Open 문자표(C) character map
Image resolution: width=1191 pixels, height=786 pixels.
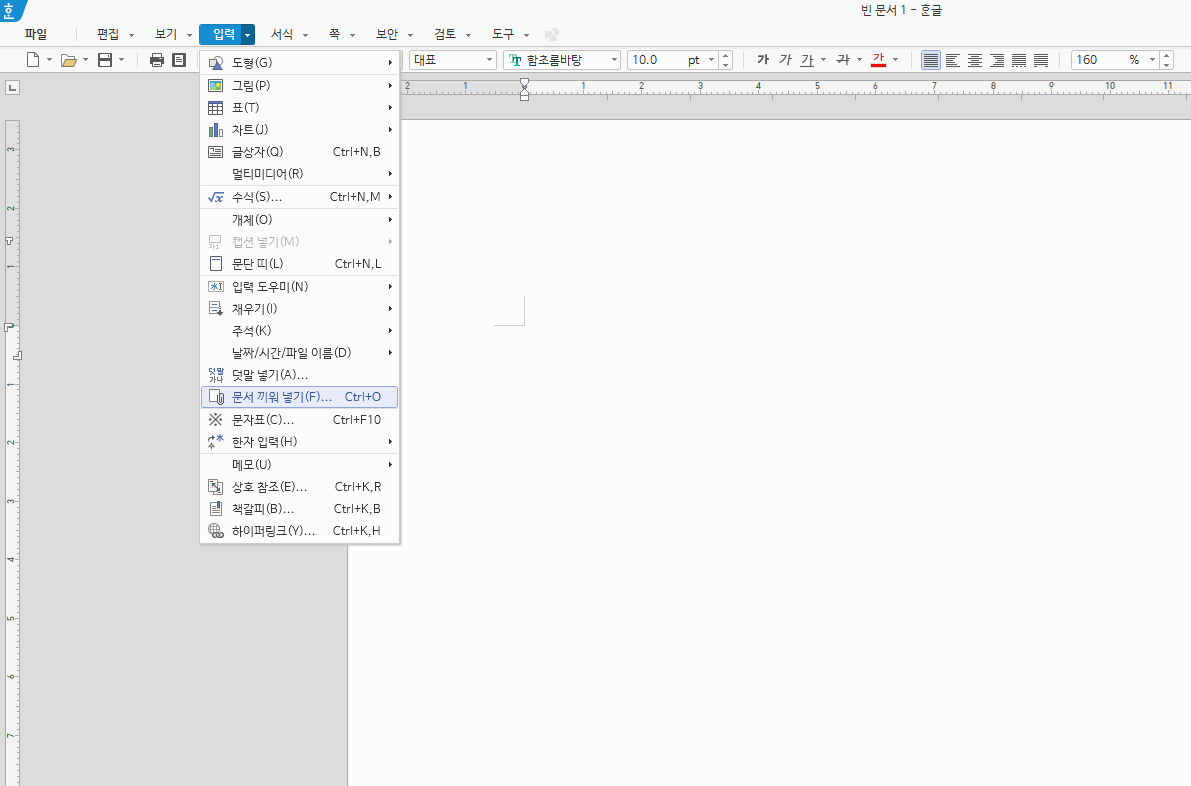(x=299, y=419)
